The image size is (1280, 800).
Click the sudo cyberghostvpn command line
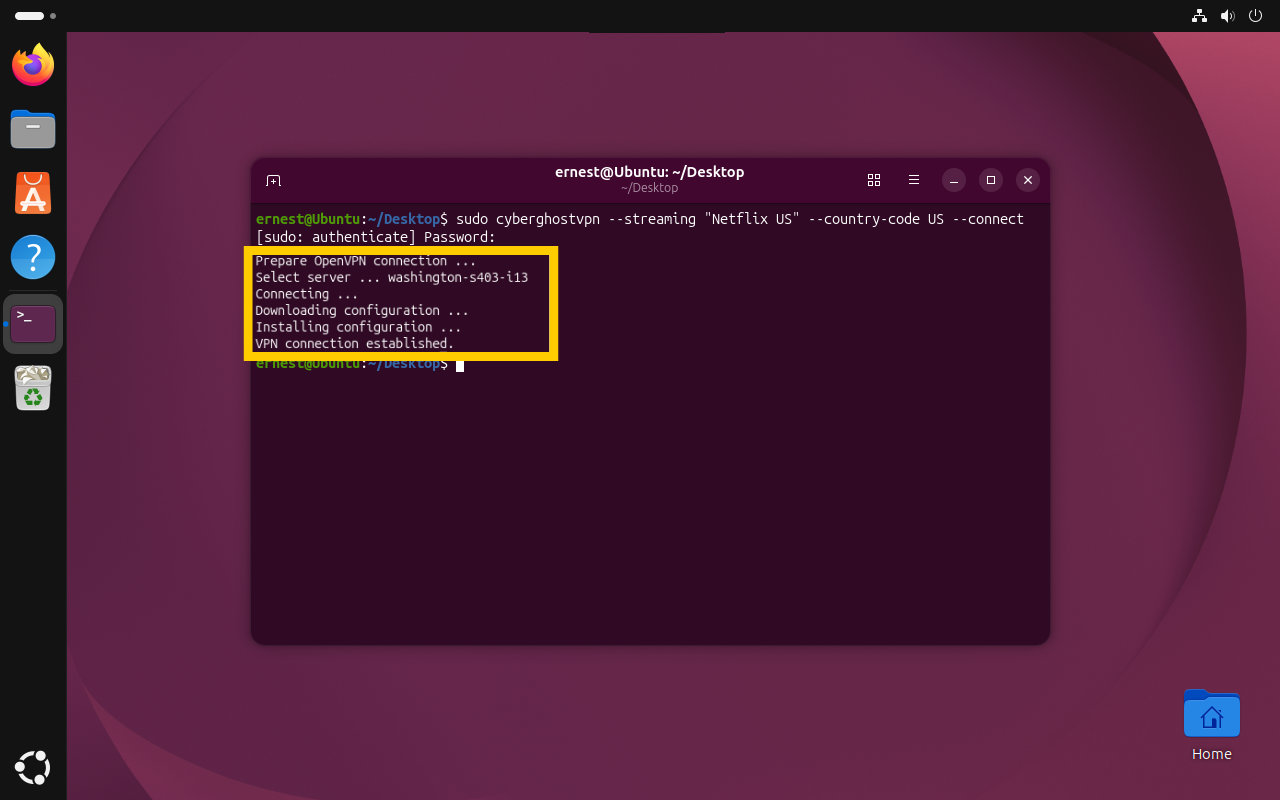tap(740, 219)
